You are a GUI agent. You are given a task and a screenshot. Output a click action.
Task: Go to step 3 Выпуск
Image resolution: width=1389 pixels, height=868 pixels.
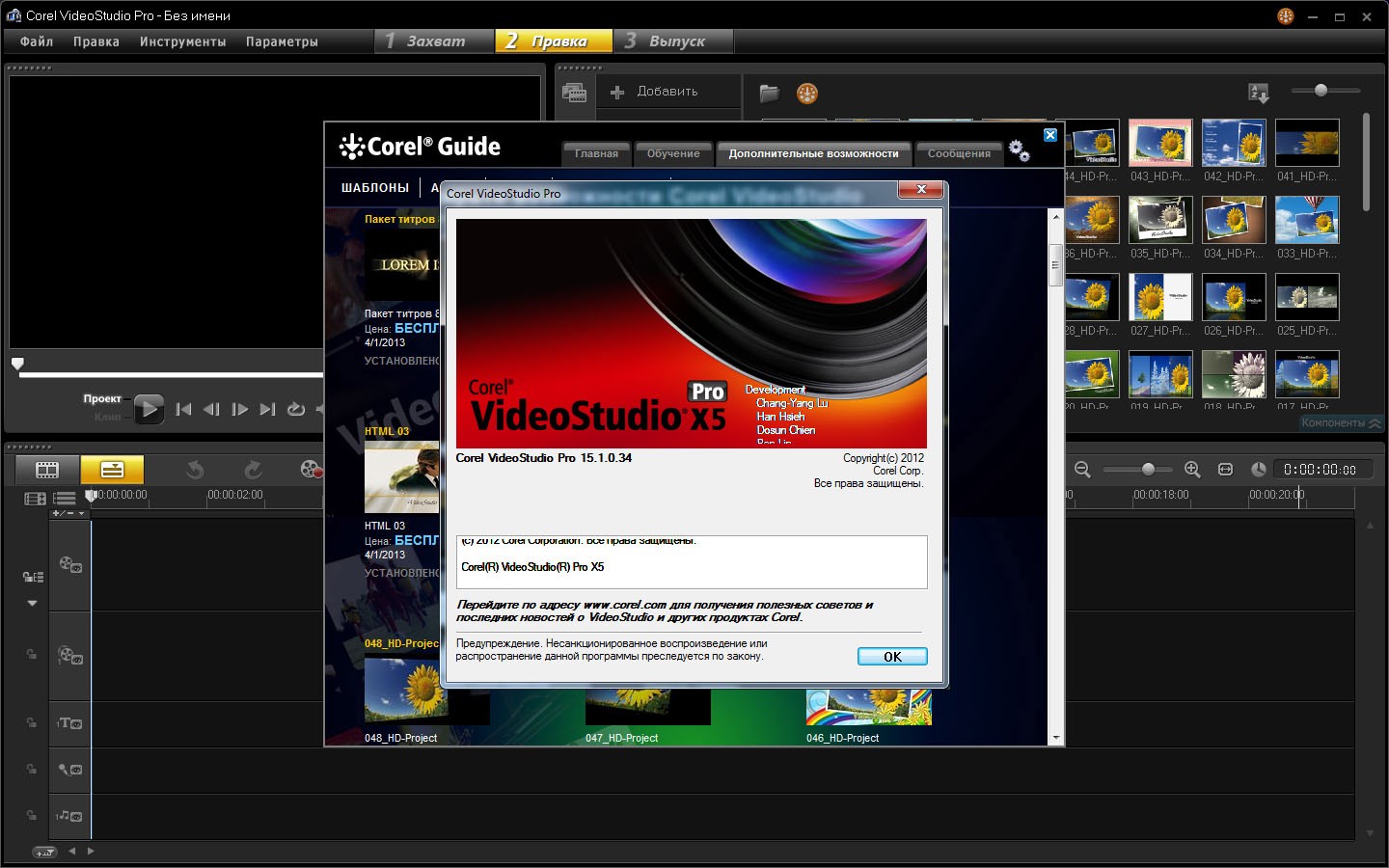672,41
